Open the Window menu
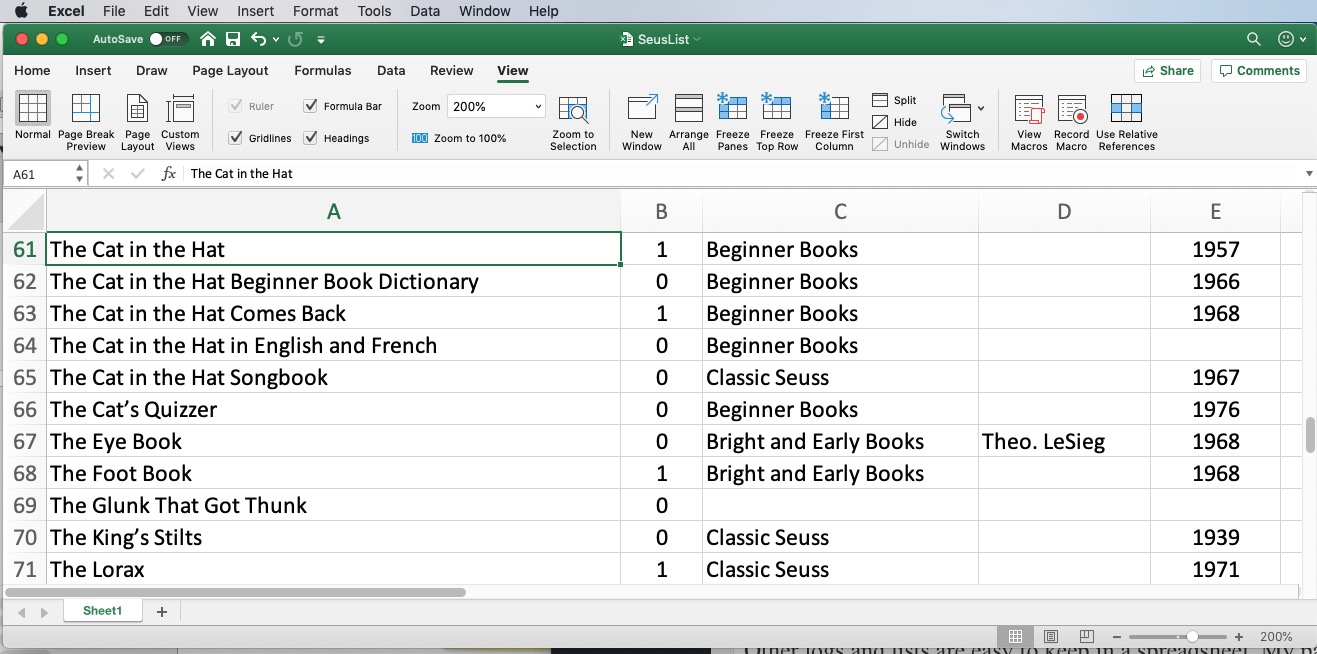This screenshot has width=1317, height=654. tap(484, 11)
